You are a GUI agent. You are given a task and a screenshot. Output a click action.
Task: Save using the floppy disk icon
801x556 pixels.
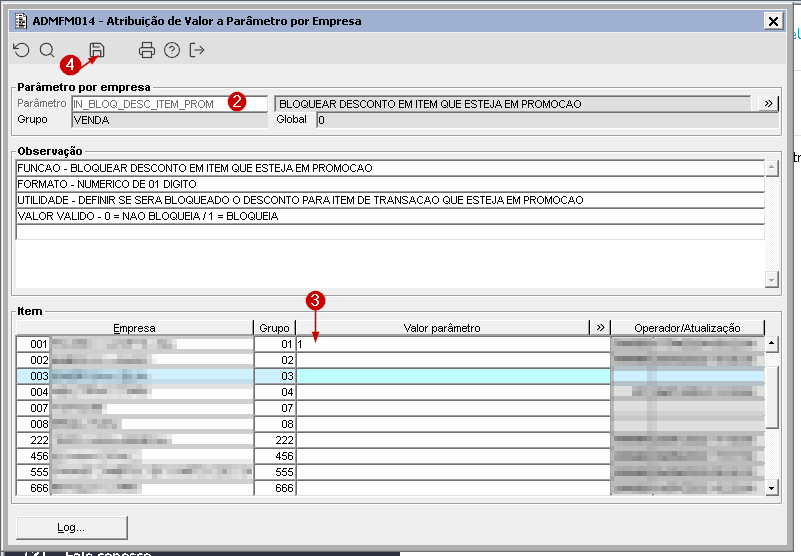pyautogui.click(x=97, y=50)
